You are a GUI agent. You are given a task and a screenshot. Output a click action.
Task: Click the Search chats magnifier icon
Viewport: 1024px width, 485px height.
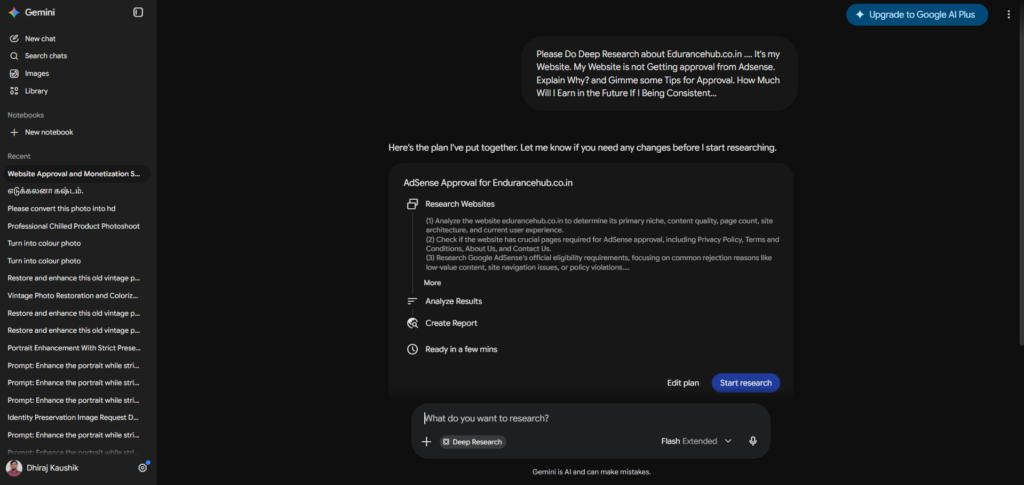14,56
